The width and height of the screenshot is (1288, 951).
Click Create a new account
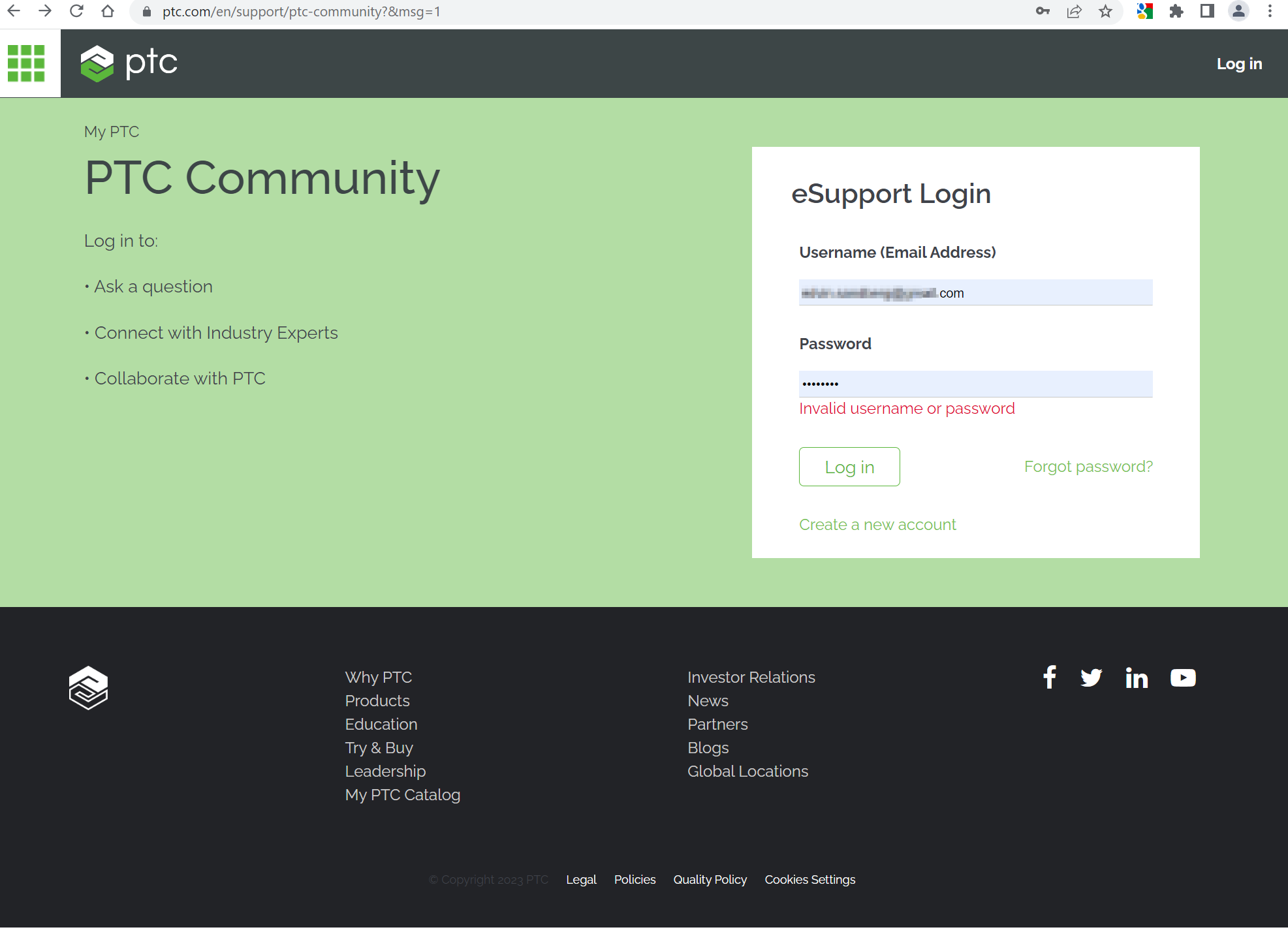point(877,524)
